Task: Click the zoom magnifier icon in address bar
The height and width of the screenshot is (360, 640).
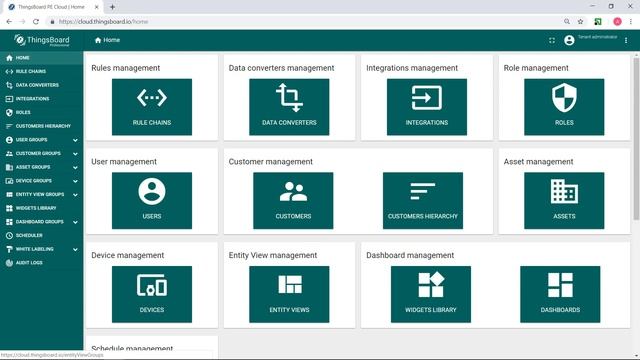Action: (x=567, y=22)
